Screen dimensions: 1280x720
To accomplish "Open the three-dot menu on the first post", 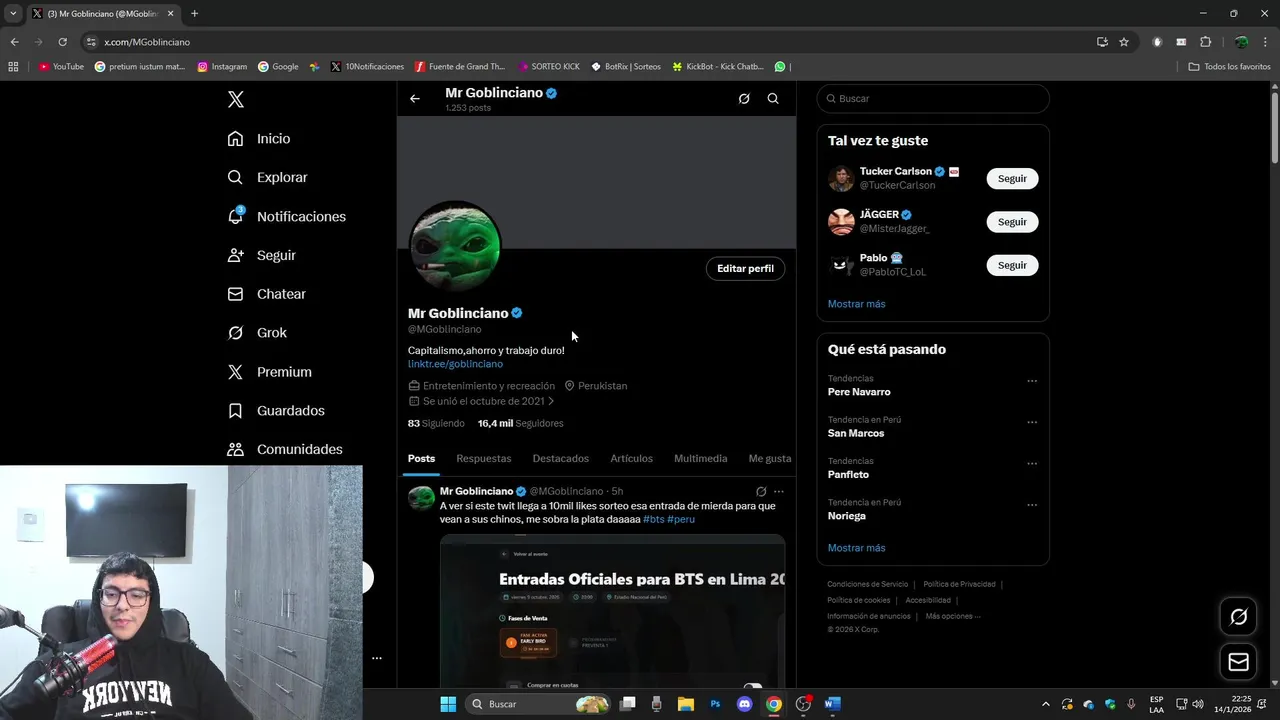I will click(779, 491).
